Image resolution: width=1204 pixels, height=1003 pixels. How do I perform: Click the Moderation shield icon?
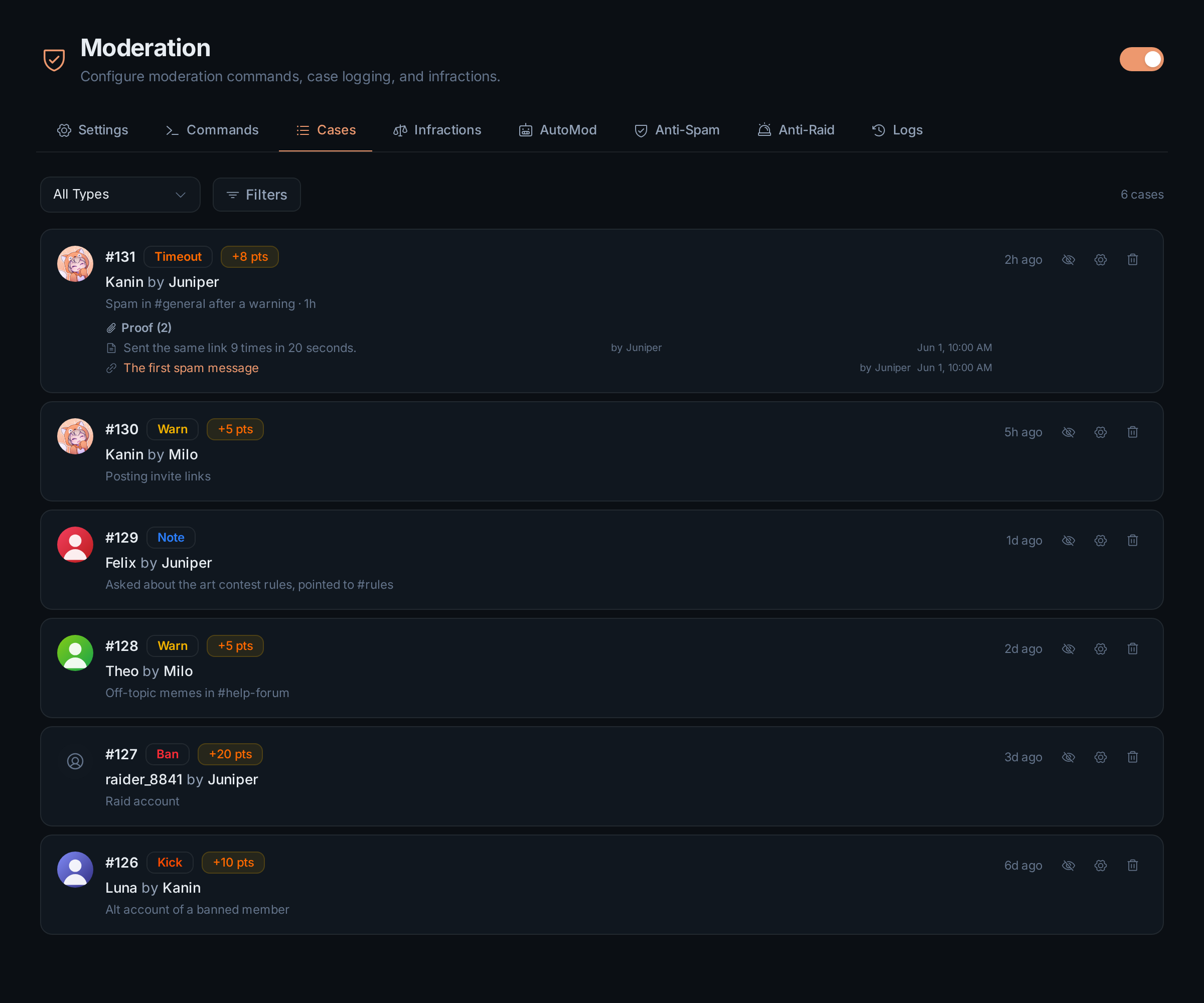pyautogui.click(x=55, y=60)
